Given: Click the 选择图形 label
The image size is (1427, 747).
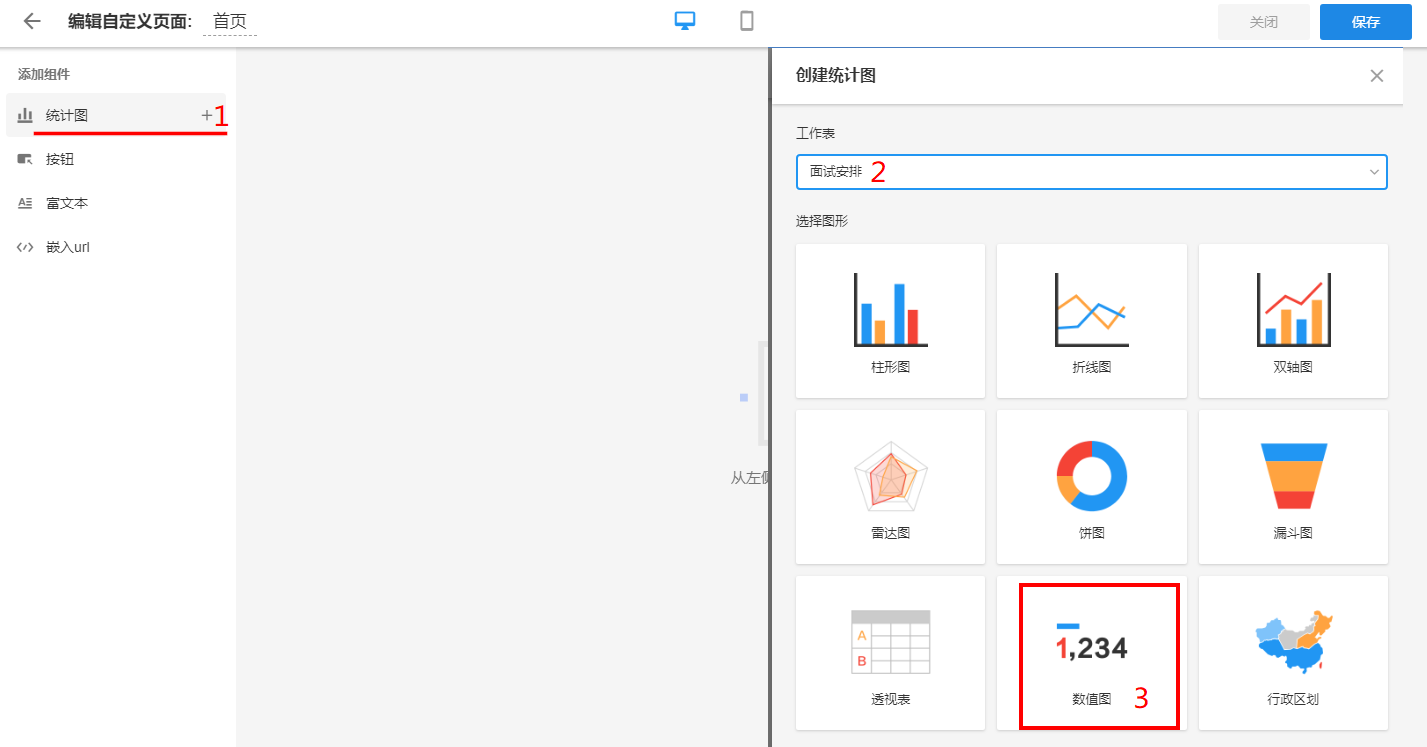Looking at the screenshot, I should coord(822,221).
